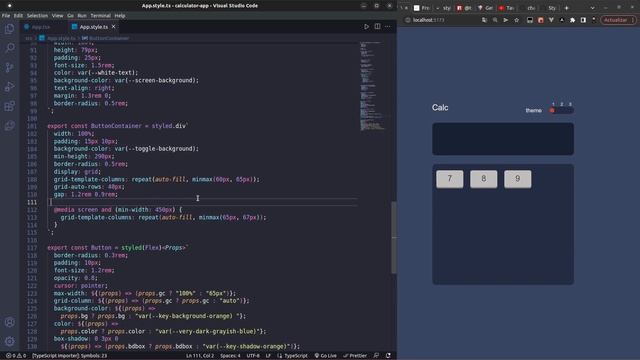Open the Extensions view

click(9, 106)
